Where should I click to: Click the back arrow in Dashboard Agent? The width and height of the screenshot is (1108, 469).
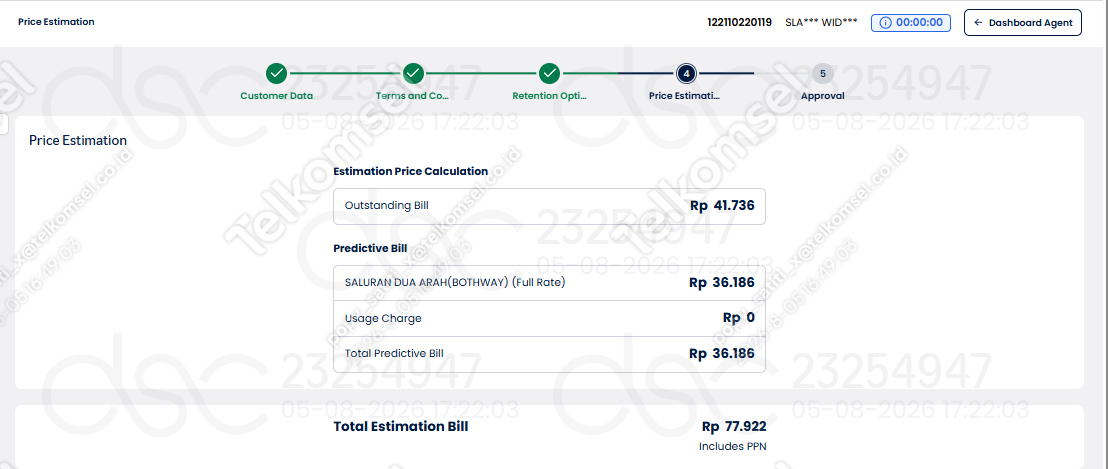[x=978, y=23]
